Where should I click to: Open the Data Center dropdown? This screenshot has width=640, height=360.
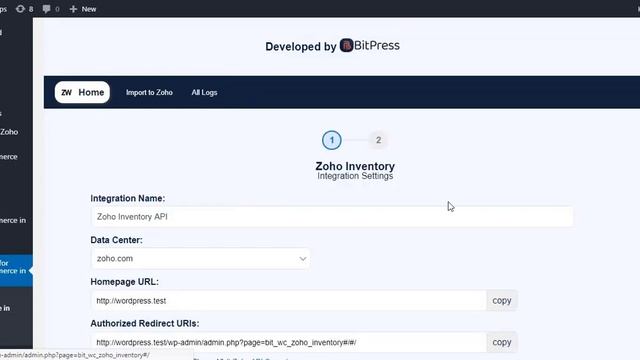pos(200,258)
